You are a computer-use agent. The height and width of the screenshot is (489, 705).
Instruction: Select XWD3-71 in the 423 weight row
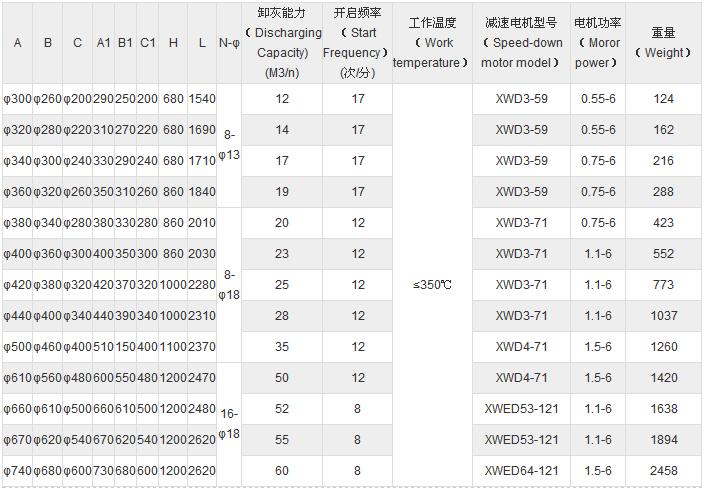522,223
